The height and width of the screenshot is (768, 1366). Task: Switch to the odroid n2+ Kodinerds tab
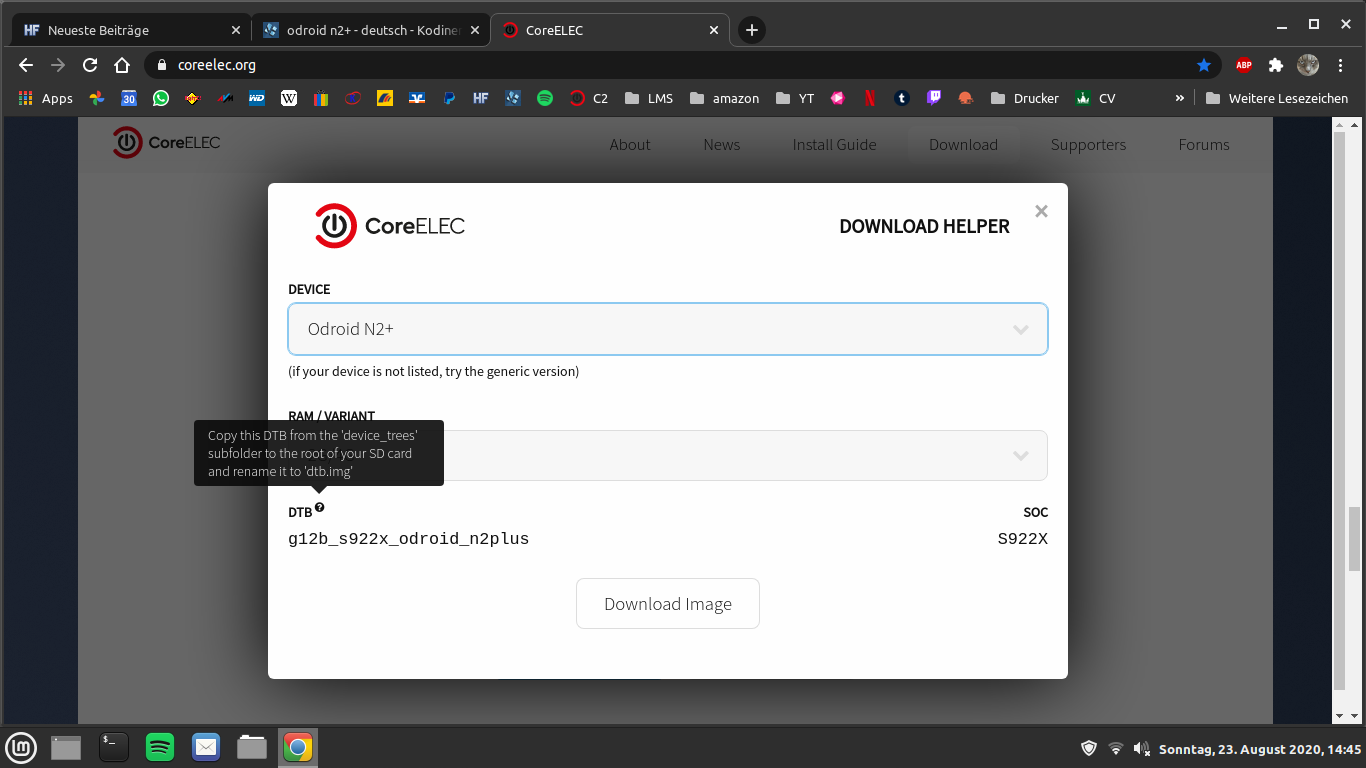point(370,30)
